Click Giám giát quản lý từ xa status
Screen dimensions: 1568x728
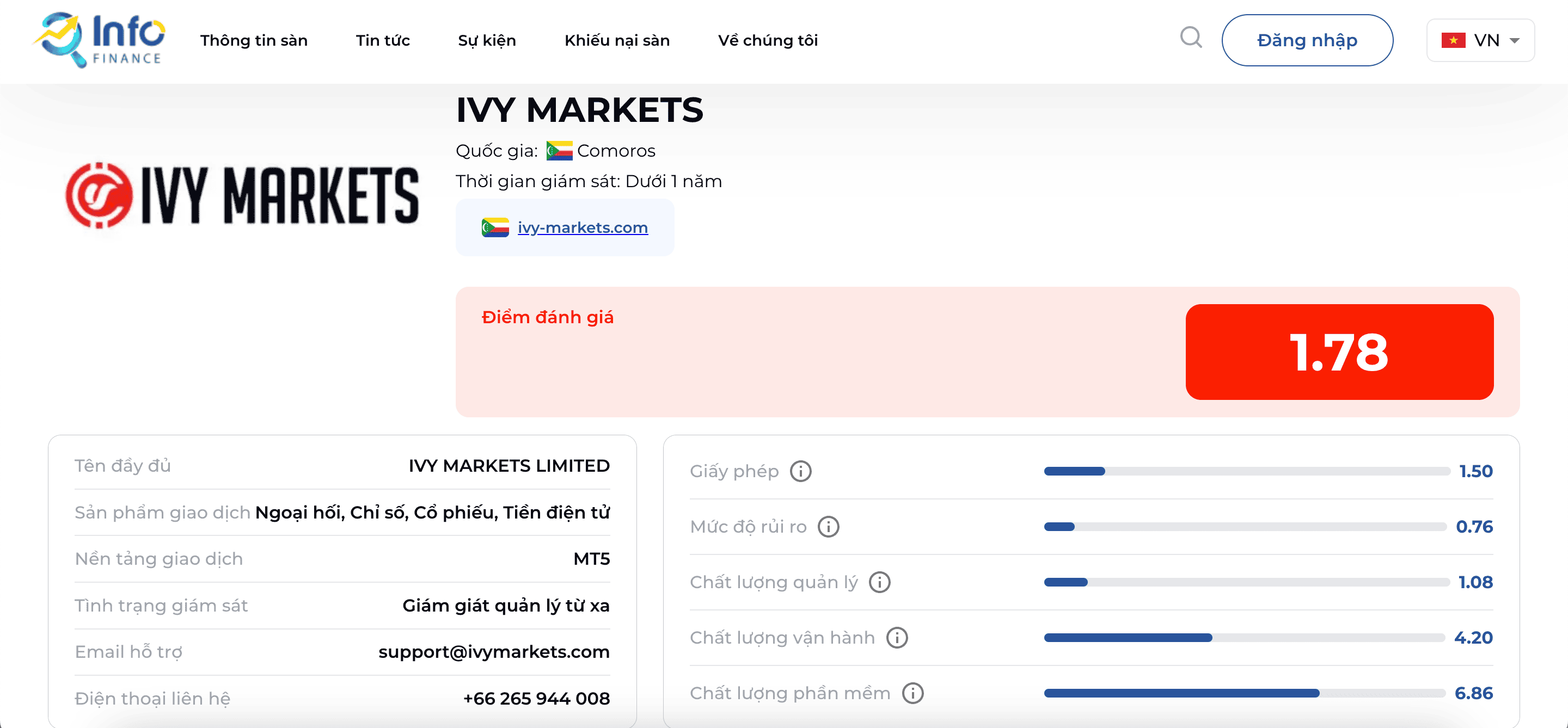tap(506, 605)
